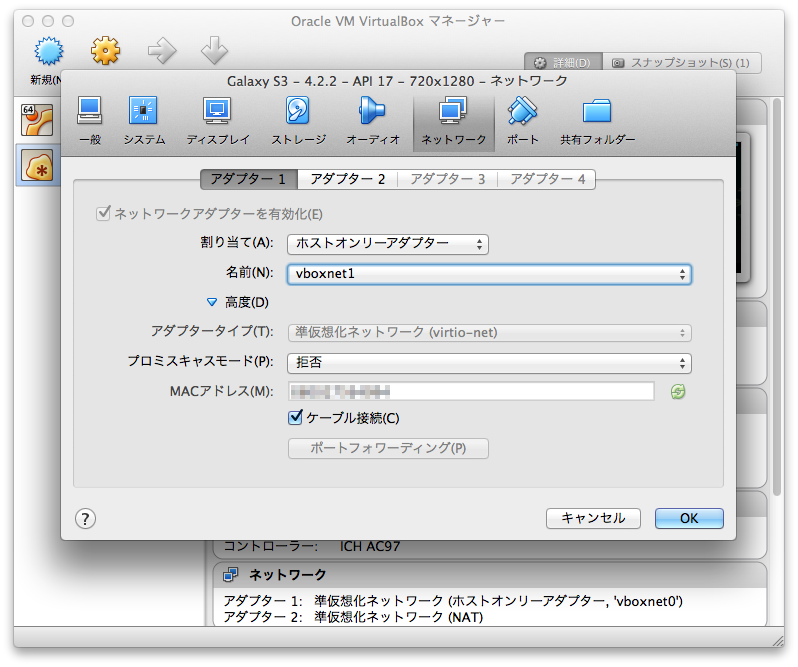The width and height of the screenshot is (798, 667).
Task: Switch to スナップショット(S) tab in manager window
Action: (x=682, y=63)
